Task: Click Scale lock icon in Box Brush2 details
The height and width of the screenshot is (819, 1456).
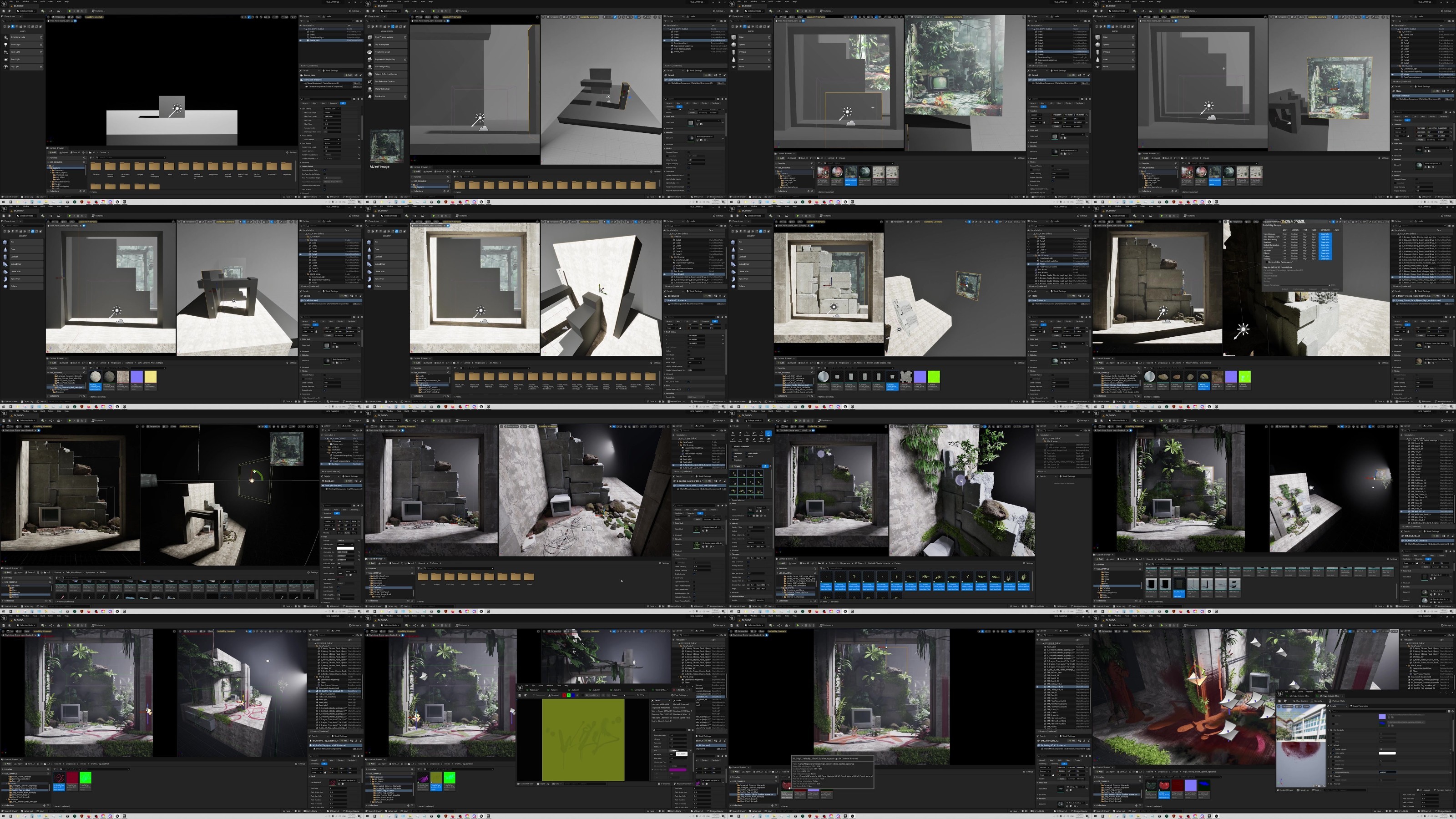Action: pyautogui.click(x=681, y=328)
